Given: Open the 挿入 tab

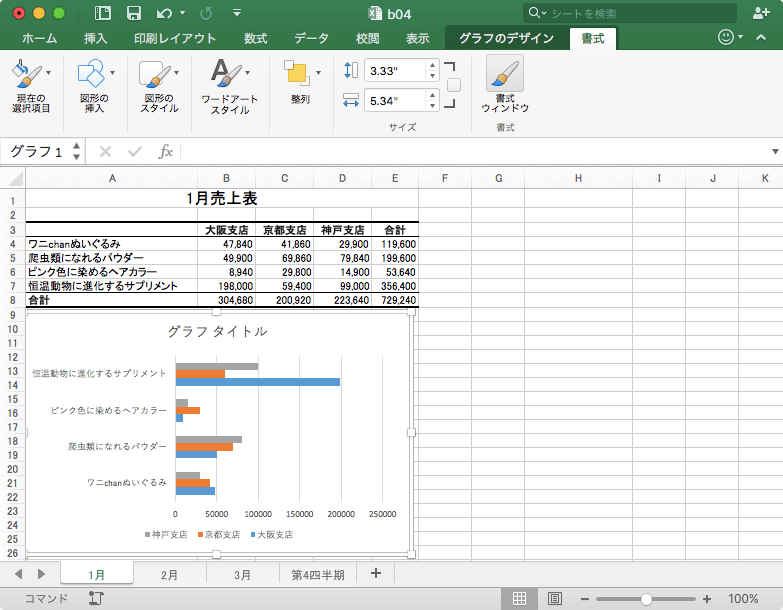Looking at the screenshot, I should (95, 38).
